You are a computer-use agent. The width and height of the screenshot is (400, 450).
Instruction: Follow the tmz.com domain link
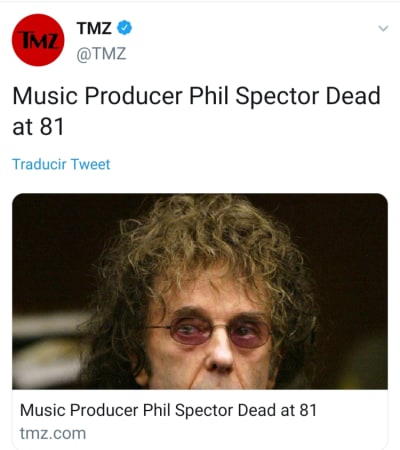(53, 433)
